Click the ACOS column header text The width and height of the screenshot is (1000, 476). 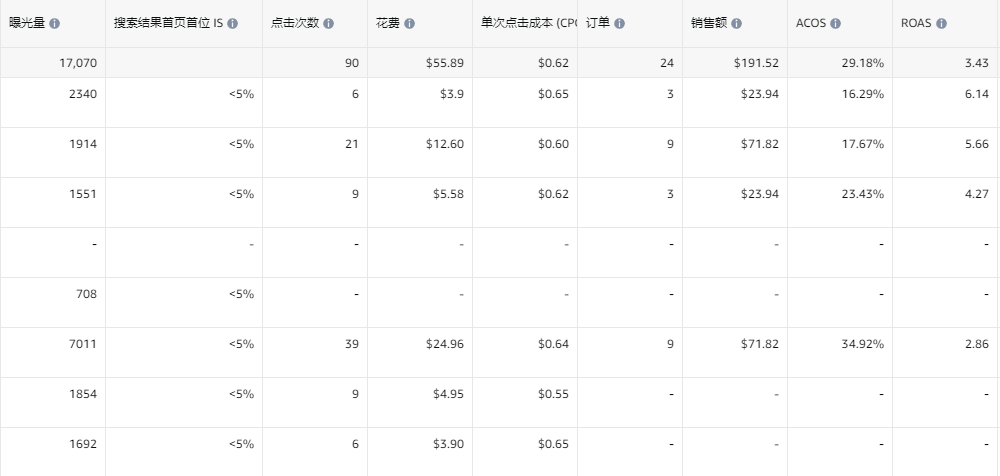click(x=810, y=23)
